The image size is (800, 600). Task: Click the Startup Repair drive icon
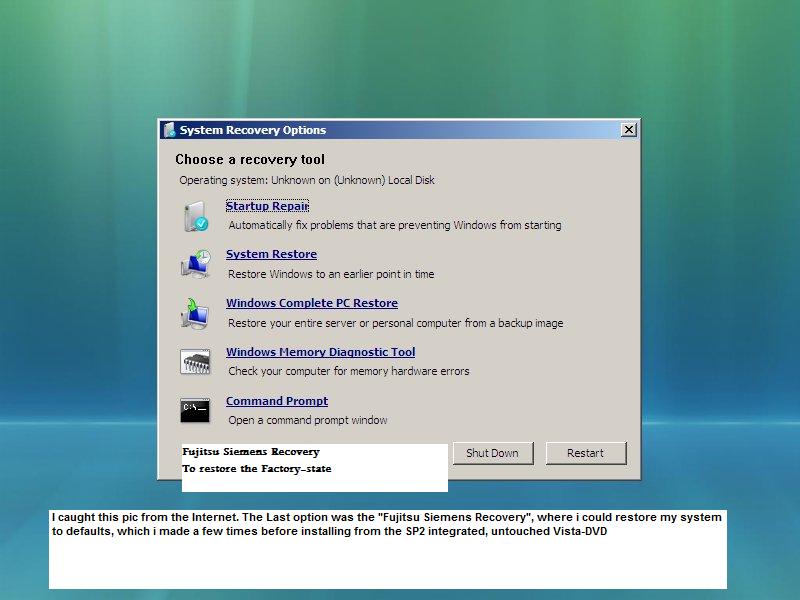pyautogui.click(x=196, y=216)
